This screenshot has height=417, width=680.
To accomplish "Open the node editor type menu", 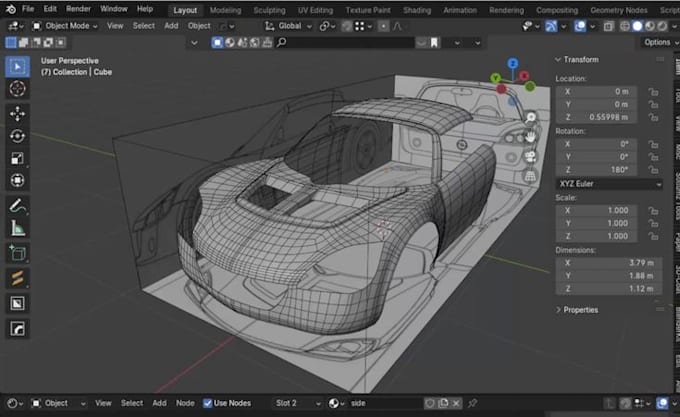I will click(x=15, y=404).
